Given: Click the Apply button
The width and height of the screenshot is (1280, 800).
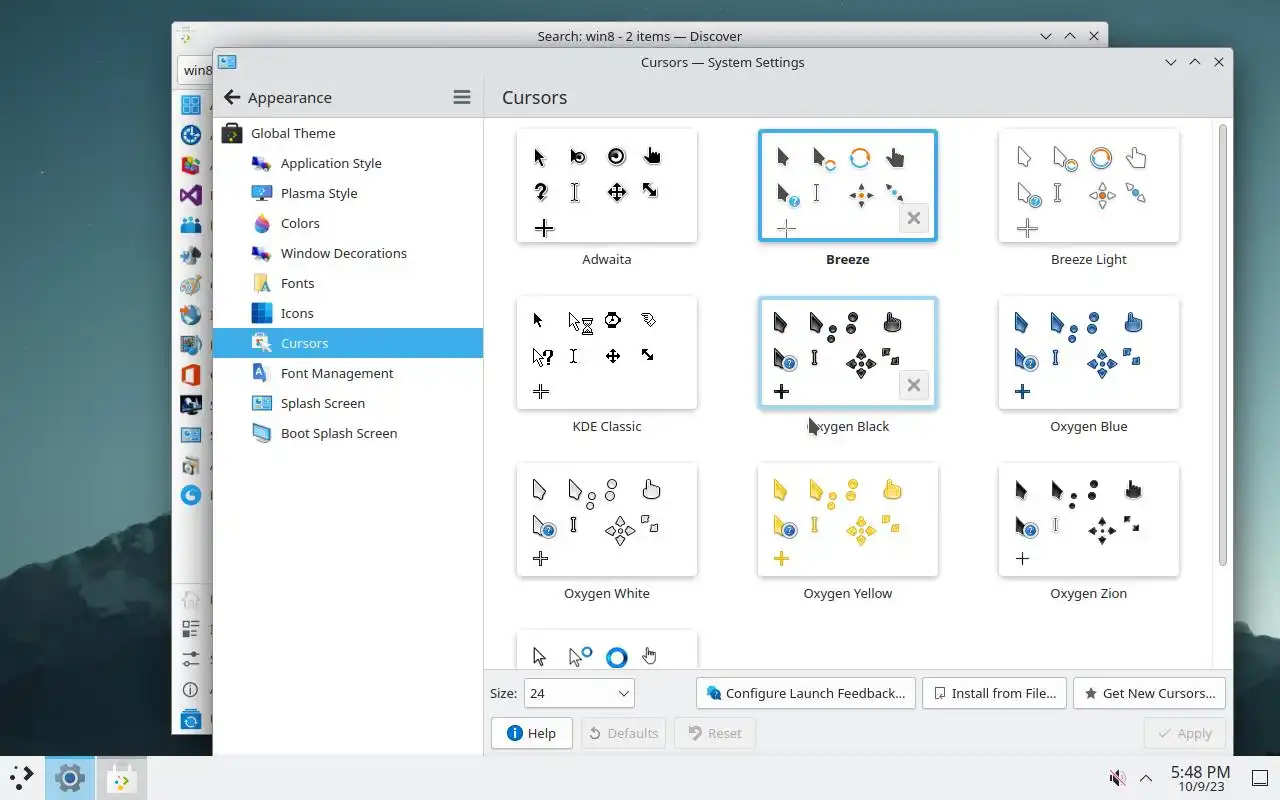Looking at the screenshot, I should point(1184,733).
